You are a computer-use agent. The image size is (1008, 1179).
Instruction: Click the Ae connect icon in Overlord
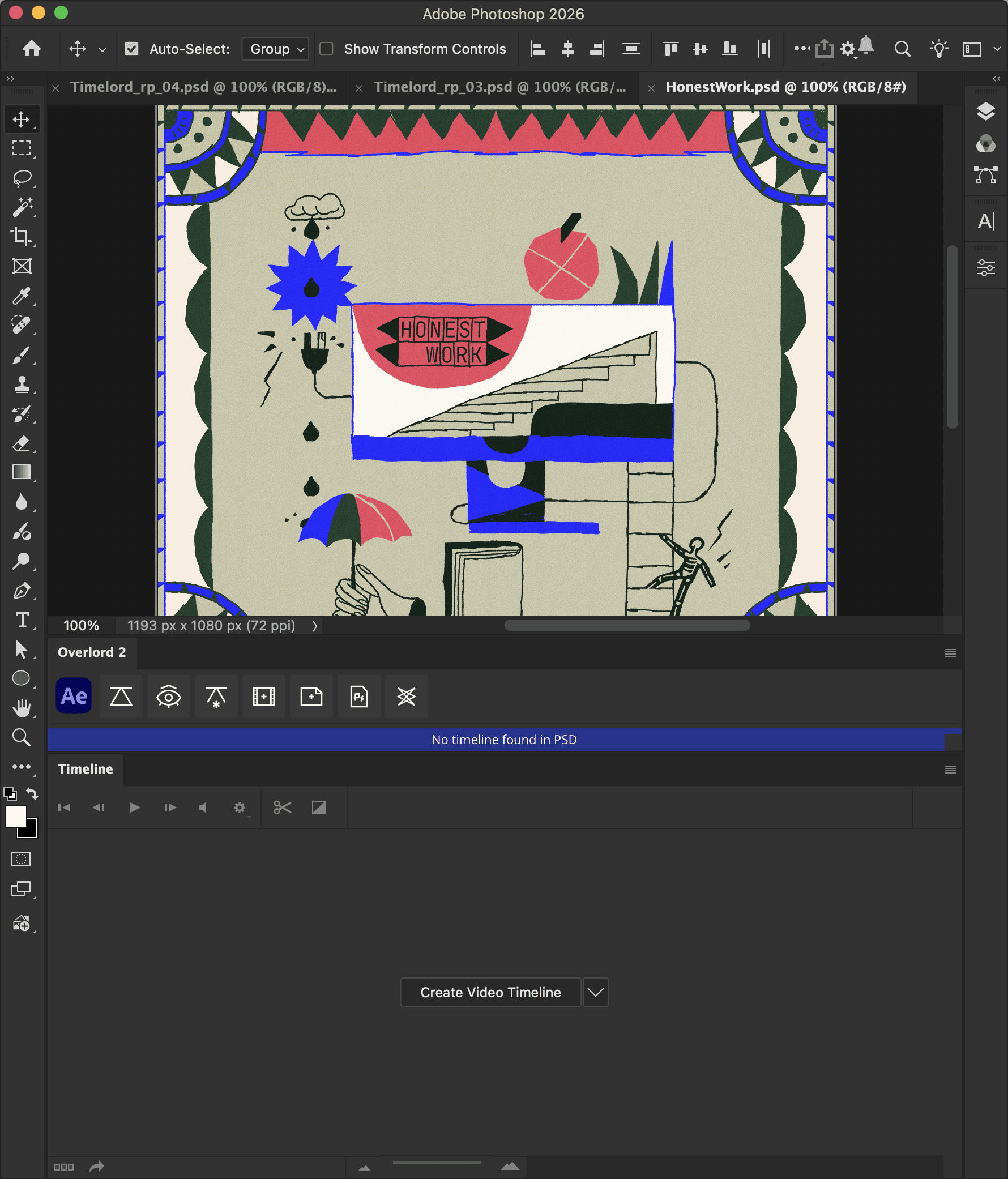[x=74, y=696]
